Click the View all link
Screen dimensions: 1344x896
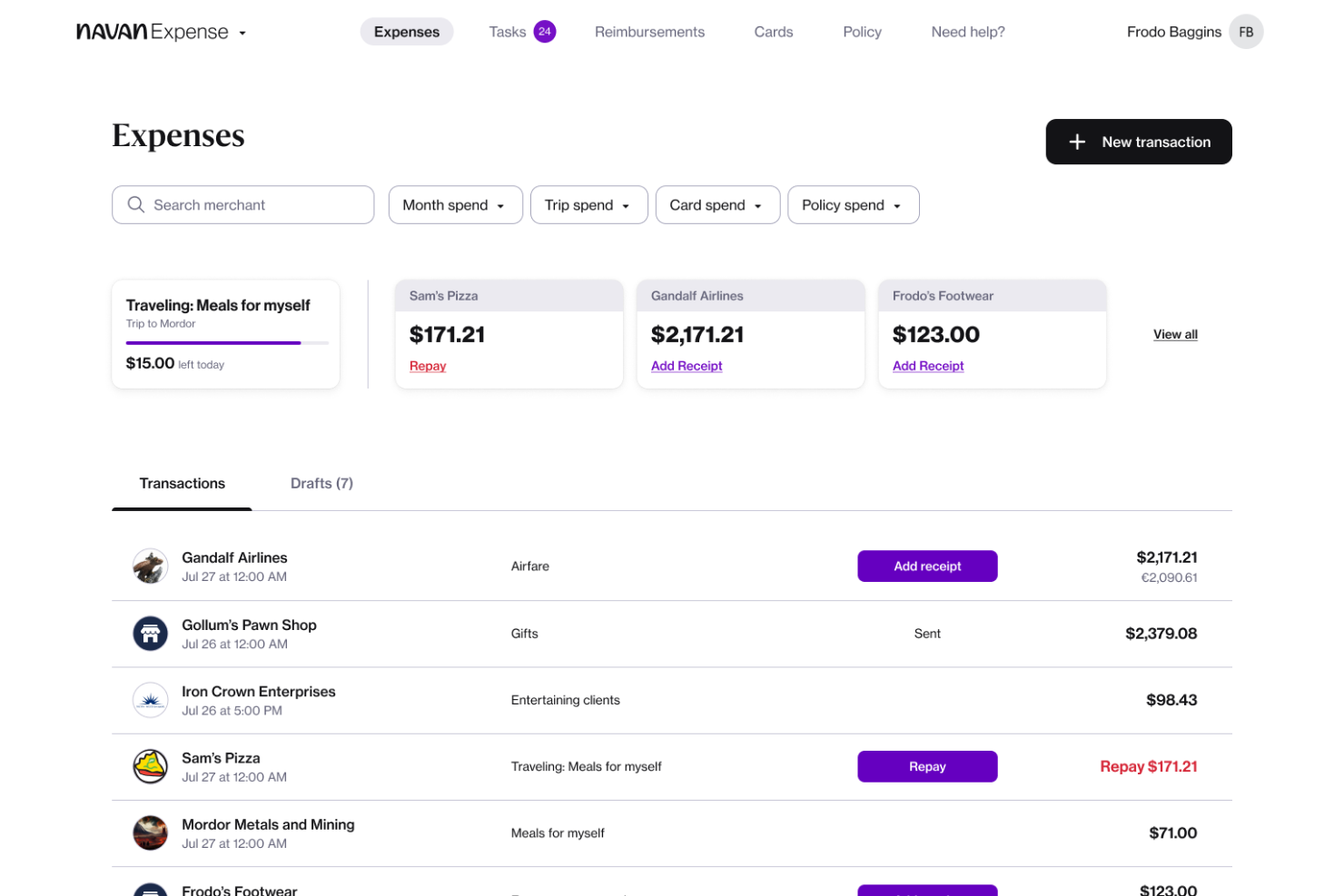(x=1175, y=334)
